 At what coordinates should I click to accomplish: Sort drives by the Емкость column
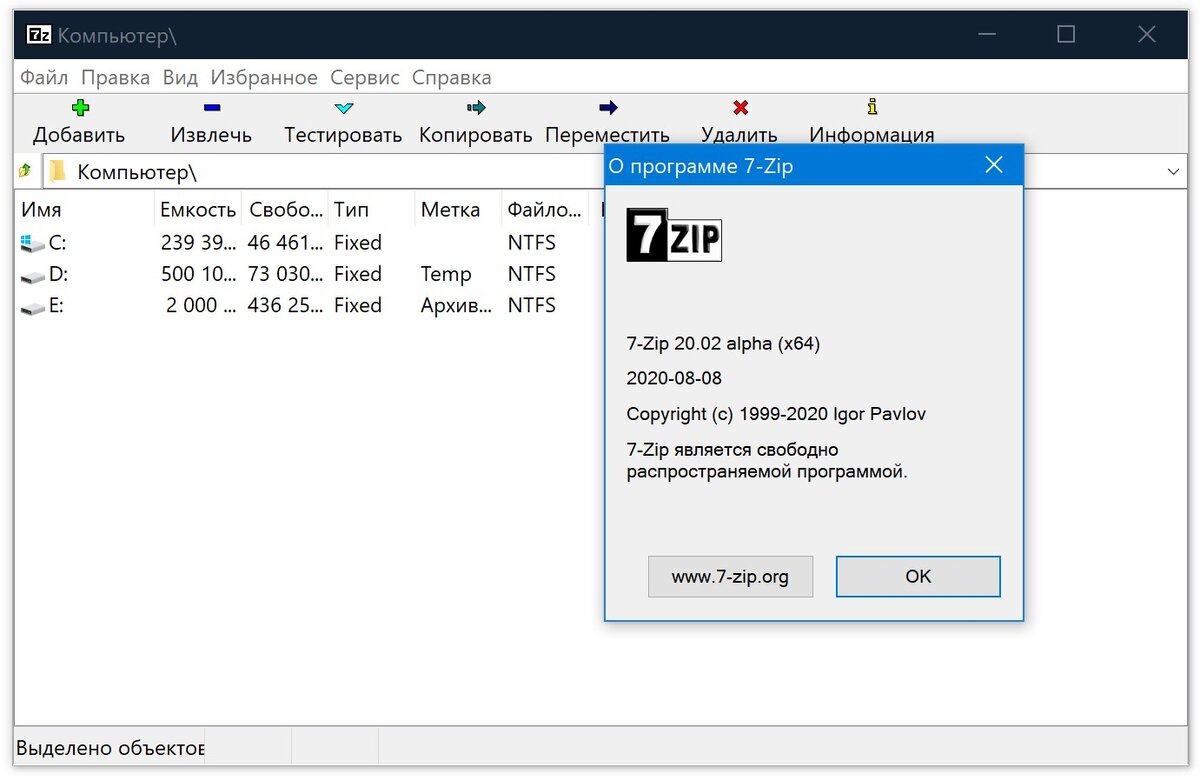(x=197, y=209)
